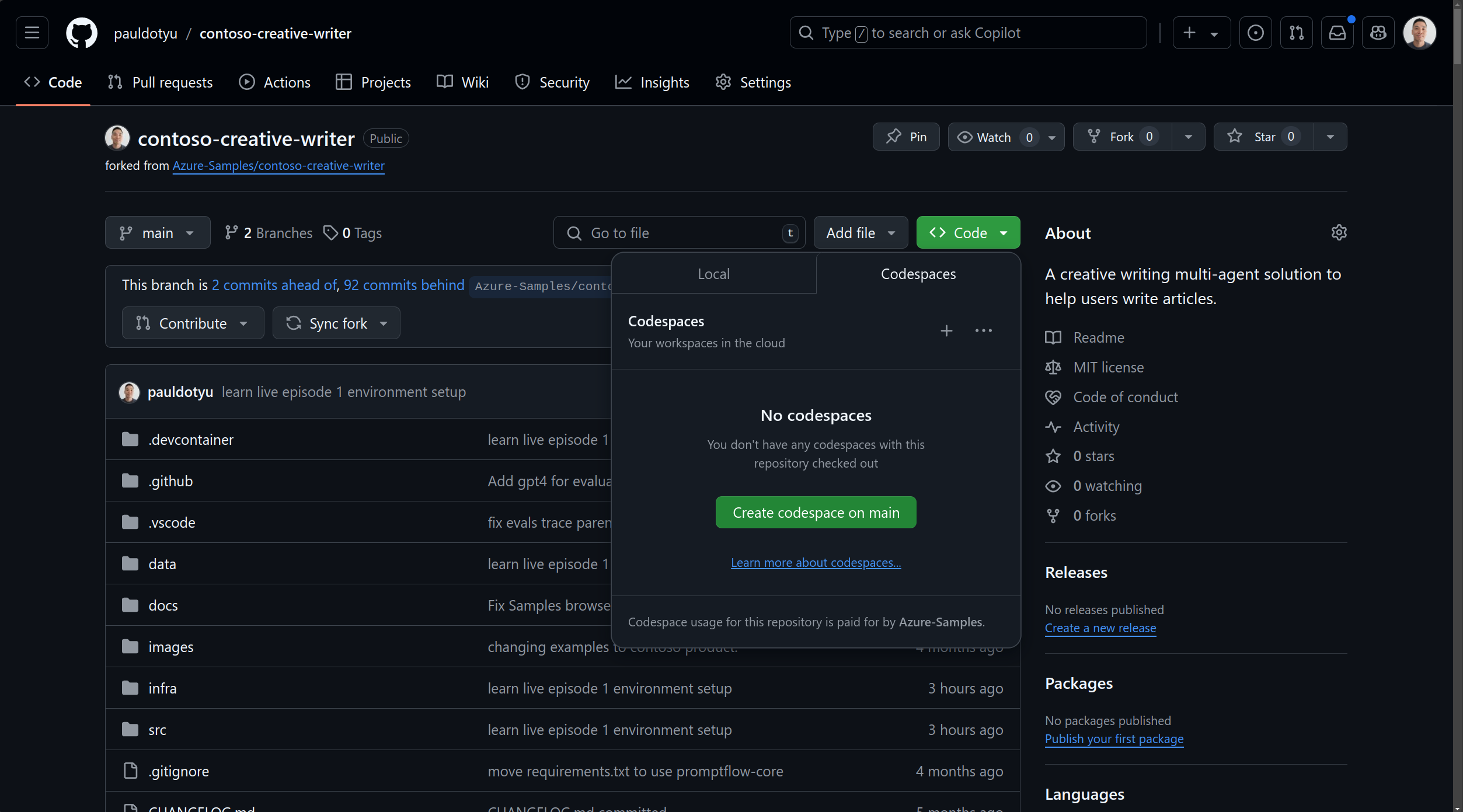
Task: Click the plus create-new icon in header
Action: tap(1189, 33)
